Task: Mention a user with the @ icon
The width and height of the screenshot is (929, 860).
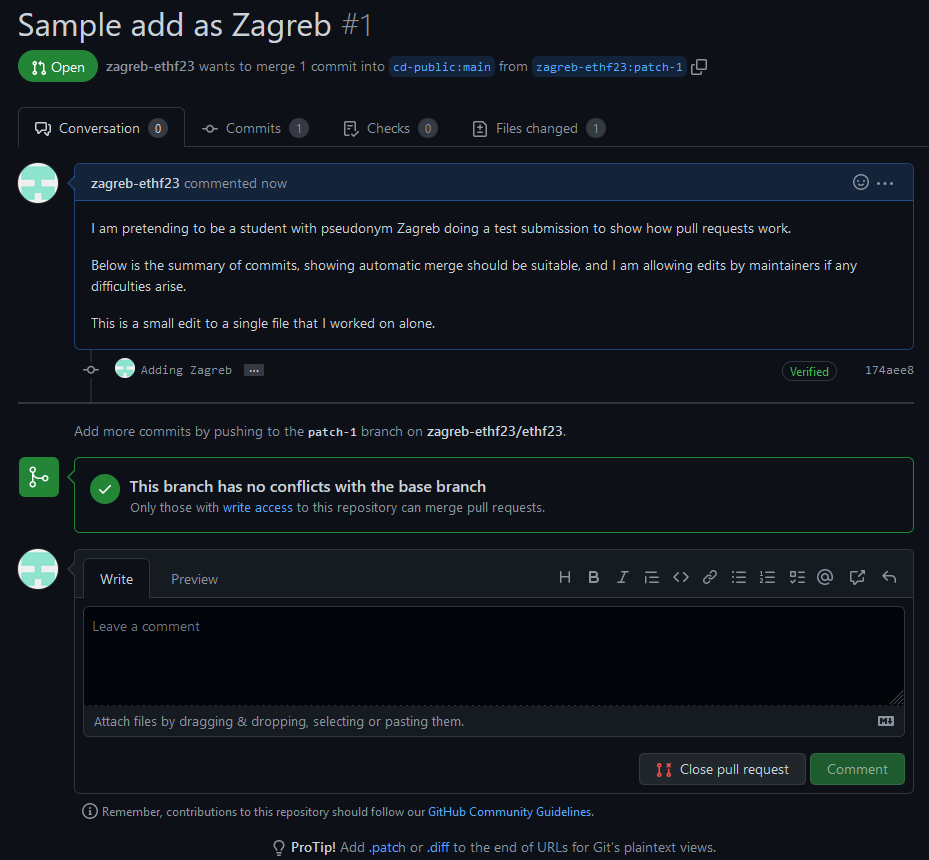Action: (825, 577)
